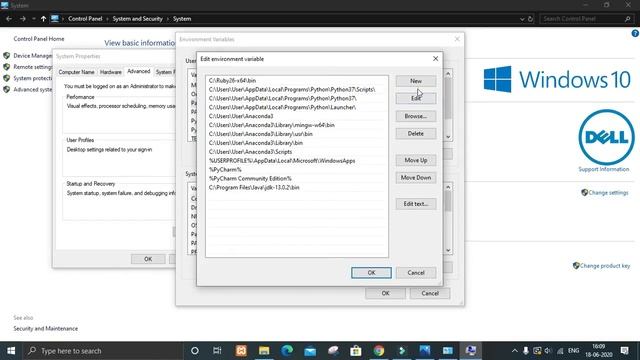Click the Change settings link
Image resolution: width=640 pixels, height=360 pixels.
608,193
